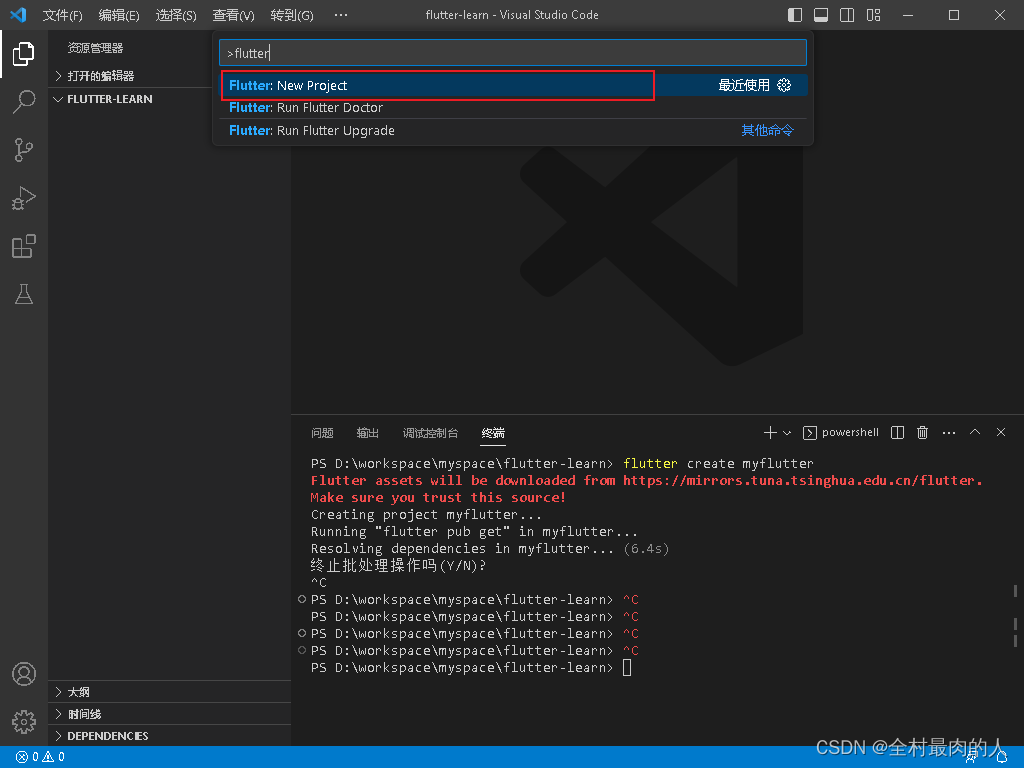Open 转到(G) menu
1024x768 pixels.
click(292, 15)
